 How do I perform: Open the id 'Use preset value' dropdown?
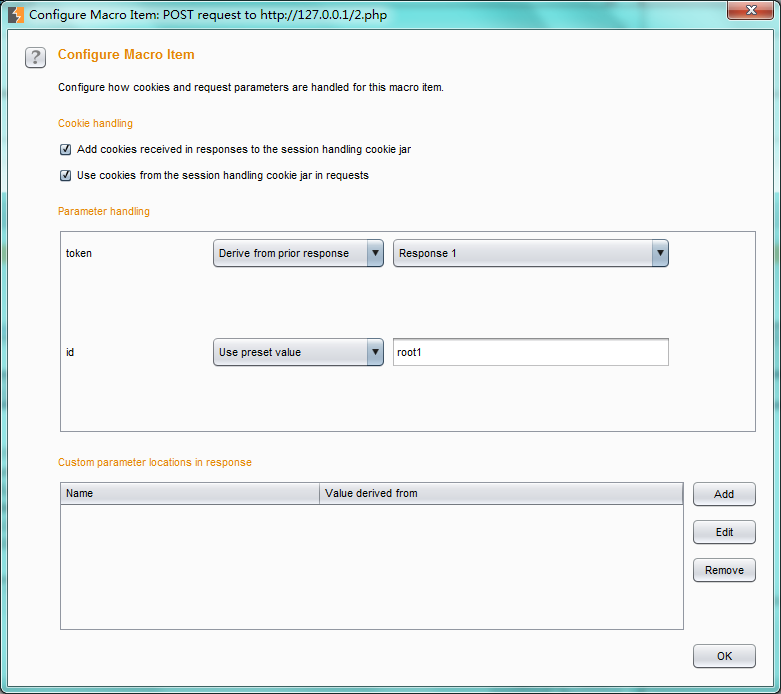(x=298, y=352)
